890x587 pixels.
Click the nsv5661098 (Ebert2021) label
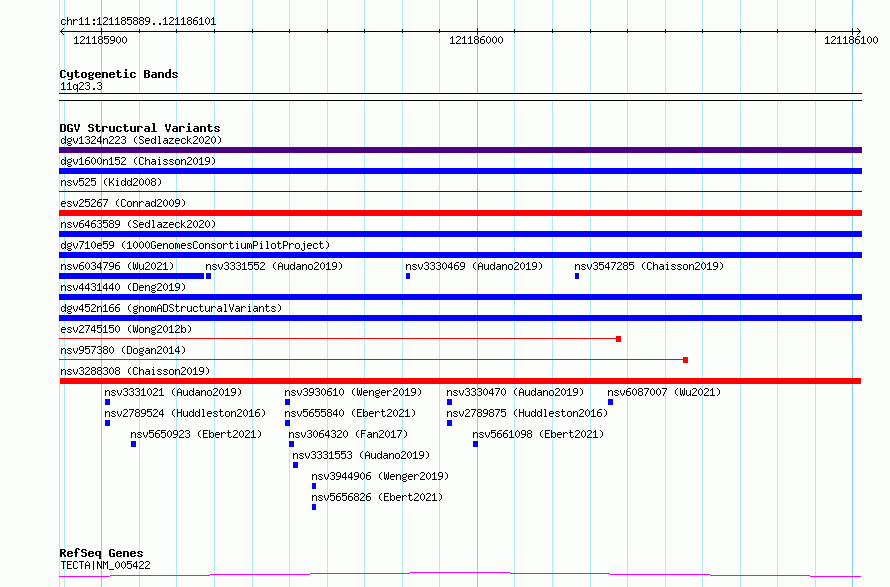pyautogui.click(x=538, y=434)
